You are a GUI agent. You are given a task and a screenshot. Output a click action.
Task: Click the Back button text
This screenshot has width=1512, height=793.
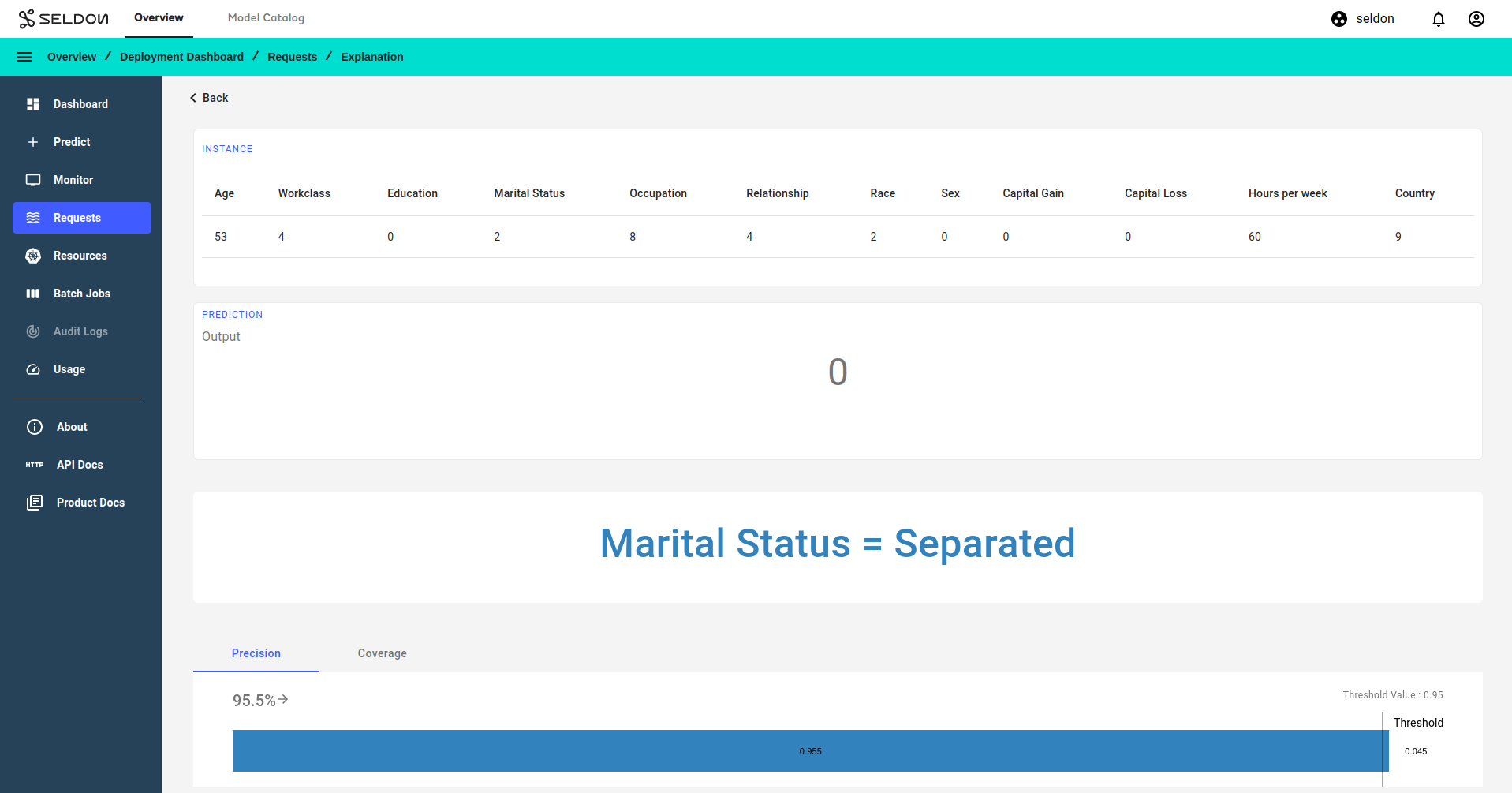215,98
